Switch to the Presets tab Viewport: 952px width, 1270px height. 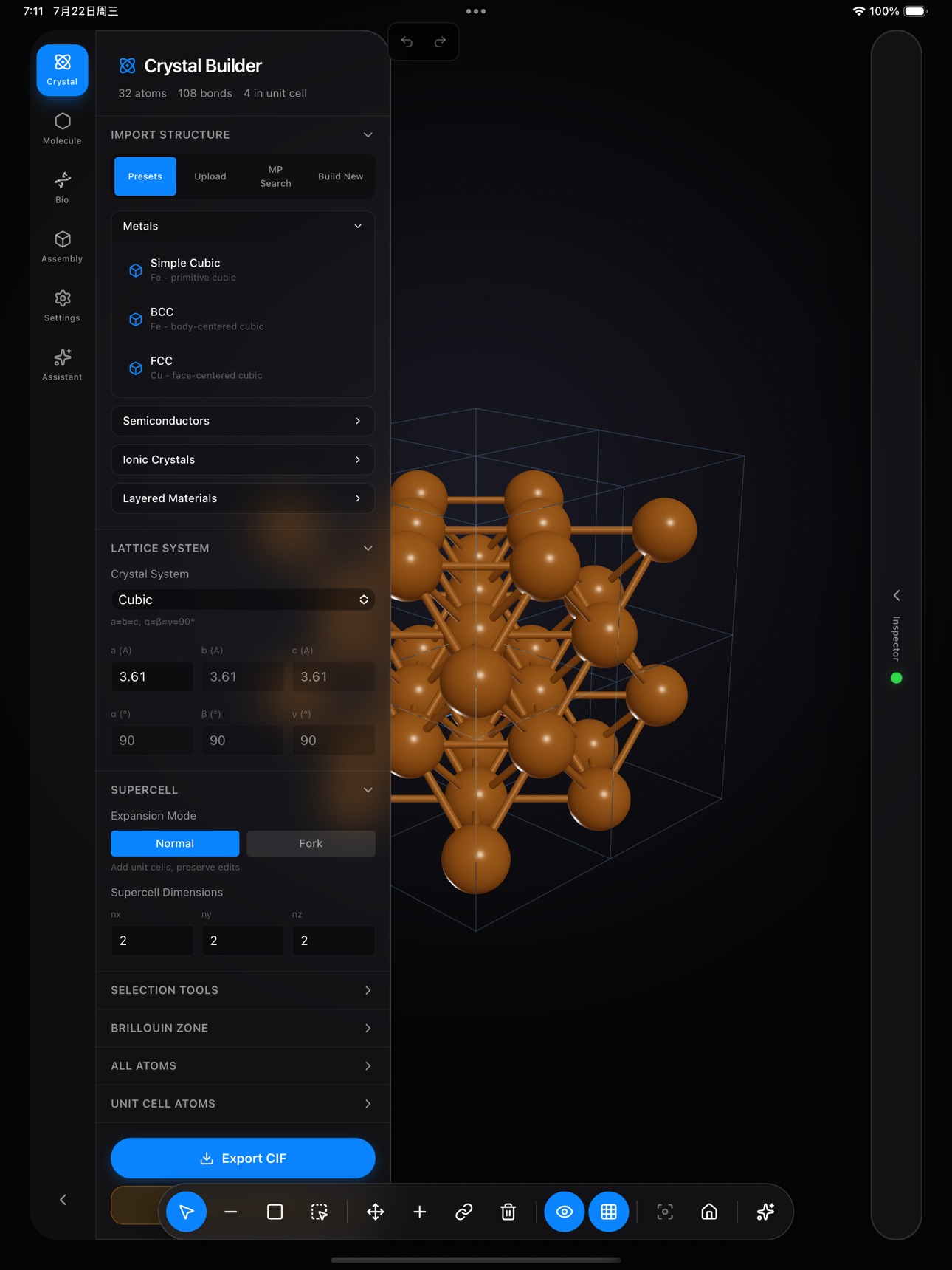click(x=145, y=176)
